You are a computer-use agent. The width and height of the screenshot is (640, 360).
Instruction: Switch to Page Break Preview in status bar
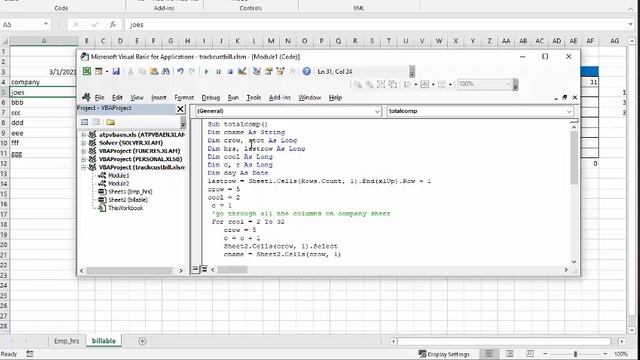[529, 353]
